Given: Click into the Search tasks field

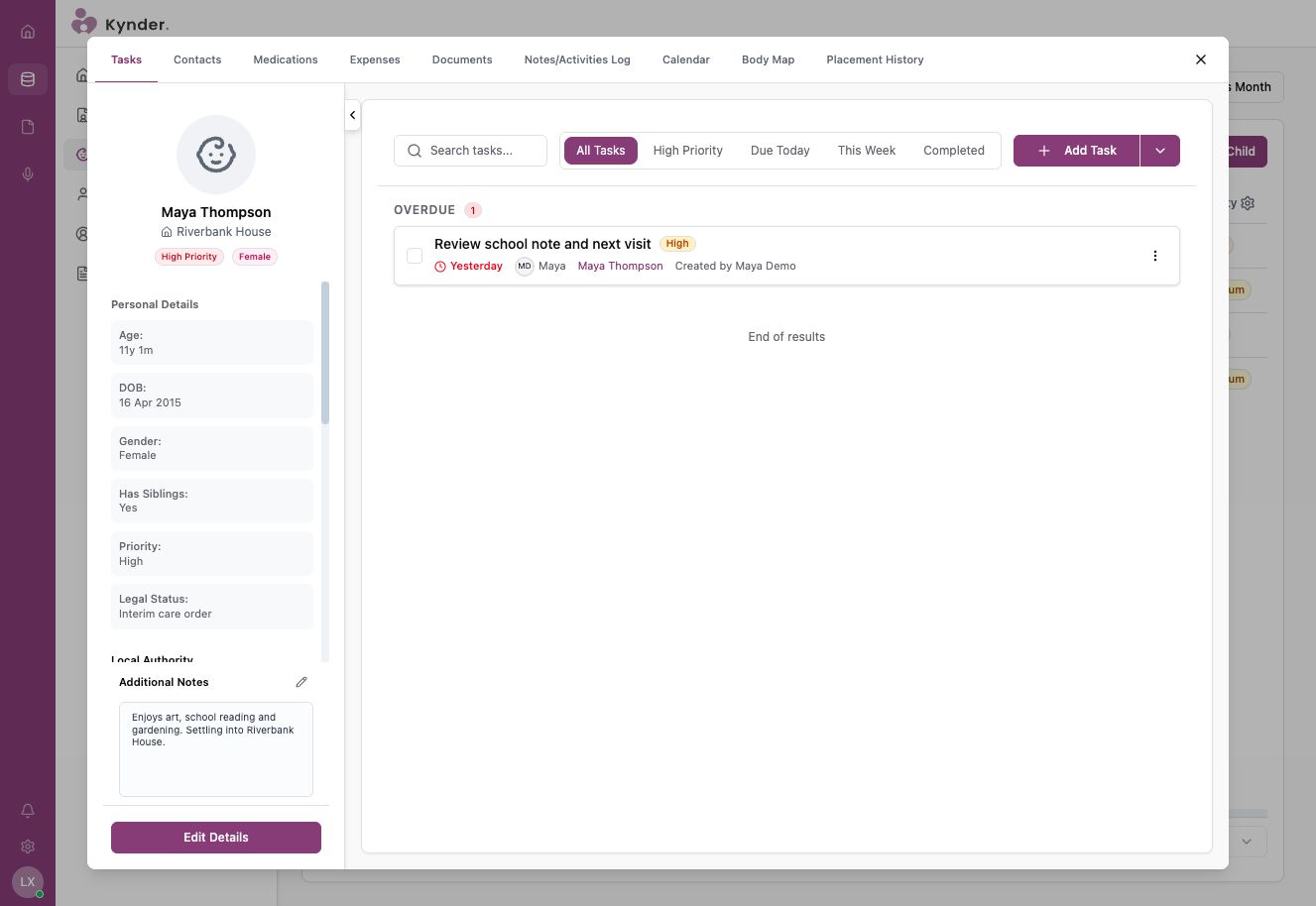Looking at the screenshot, I should (471, 151).
